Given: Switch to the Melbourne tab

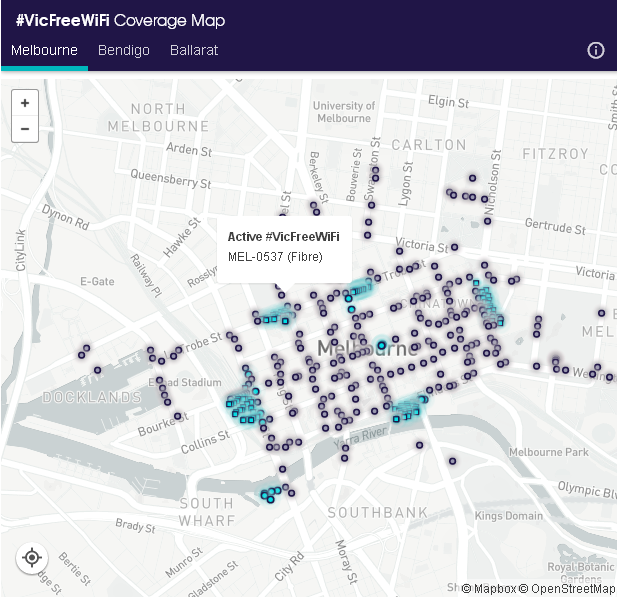Looking at the screenshot, I should [x=44, y=50].
